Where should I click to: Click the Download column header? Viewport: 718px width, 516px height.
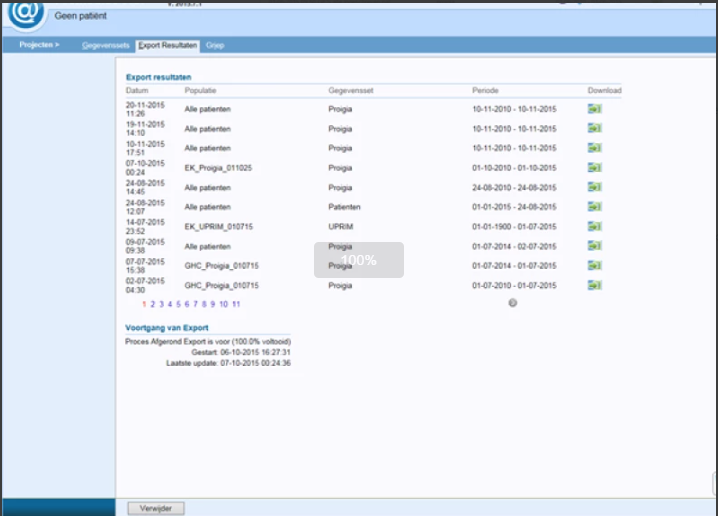pos(604,90)
